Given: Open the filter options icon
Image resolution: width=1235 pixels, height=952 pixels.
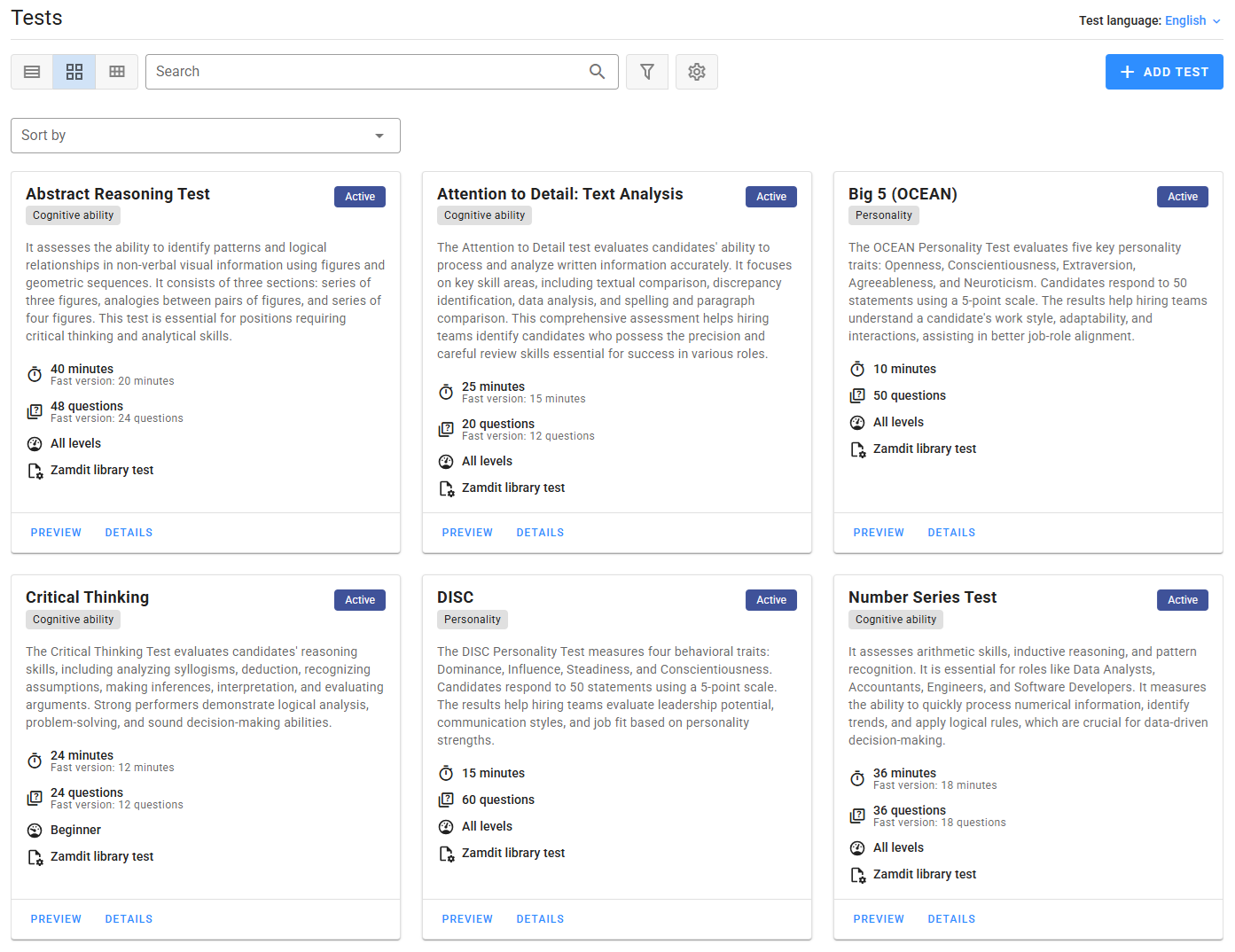Looking at the screenshot, I should [647, 72].
